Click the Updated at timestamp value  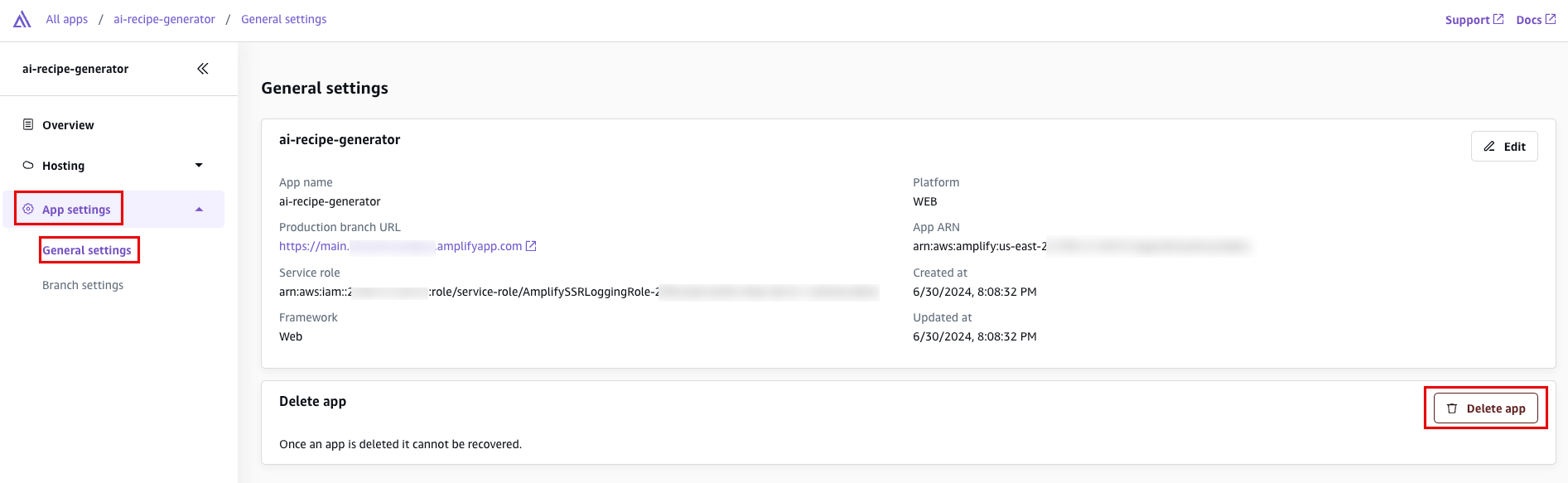click(x=975, y=336)
